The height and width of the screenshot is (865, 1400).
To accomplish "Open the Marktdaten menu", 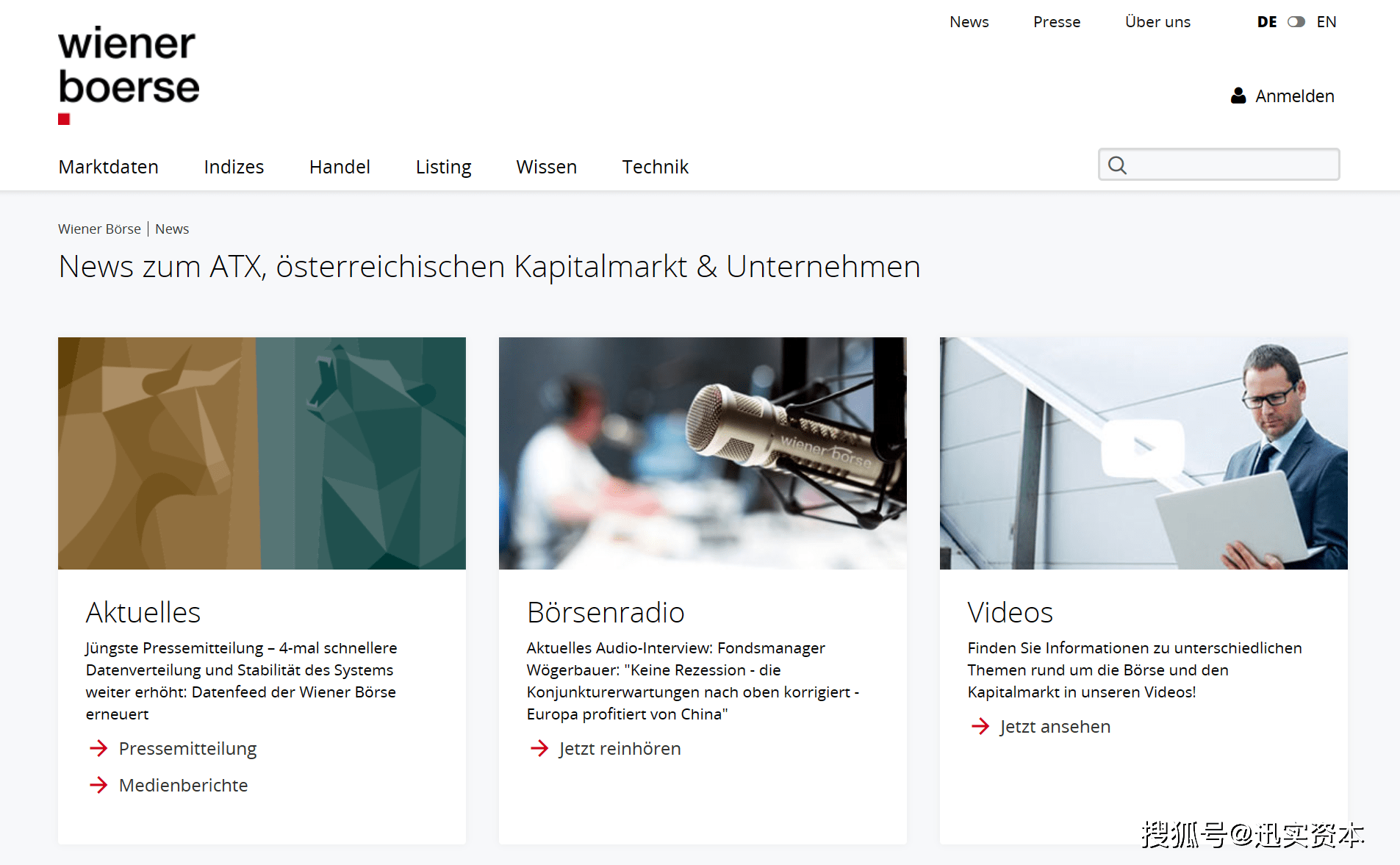I will pos(109,167).
